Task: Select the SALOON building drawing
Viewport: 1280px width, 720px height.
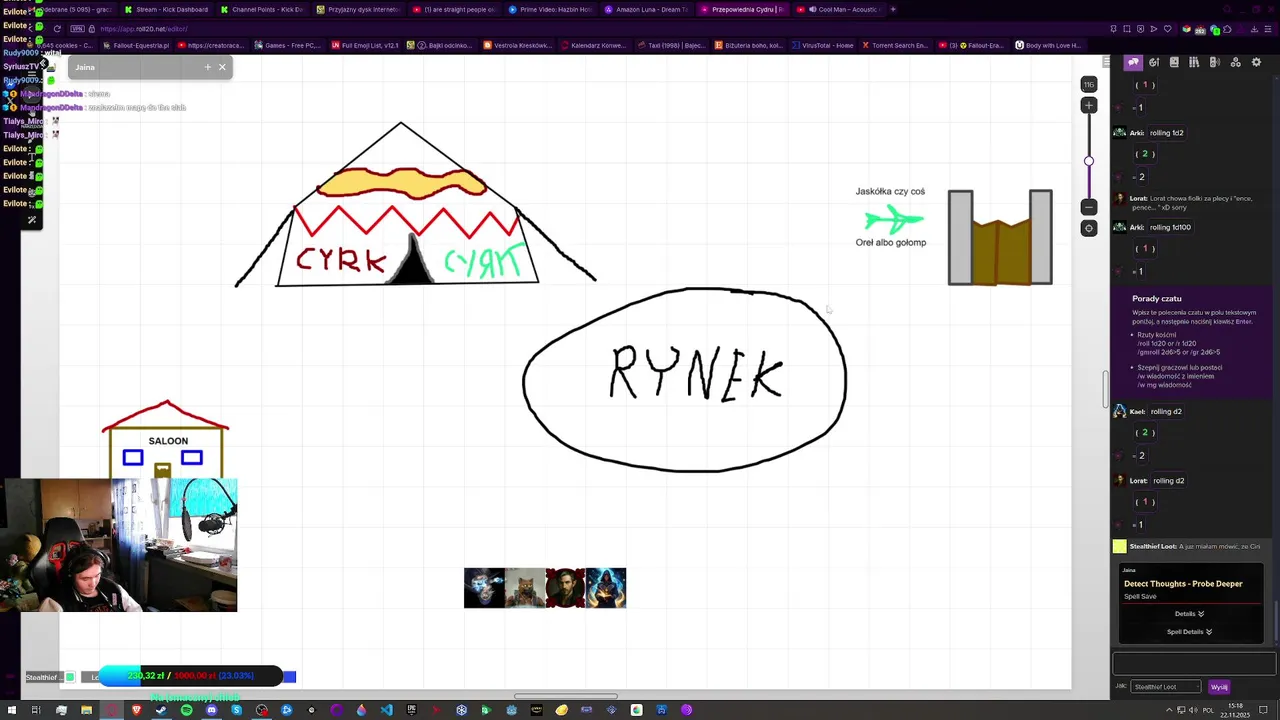Action: pos(165,440)
